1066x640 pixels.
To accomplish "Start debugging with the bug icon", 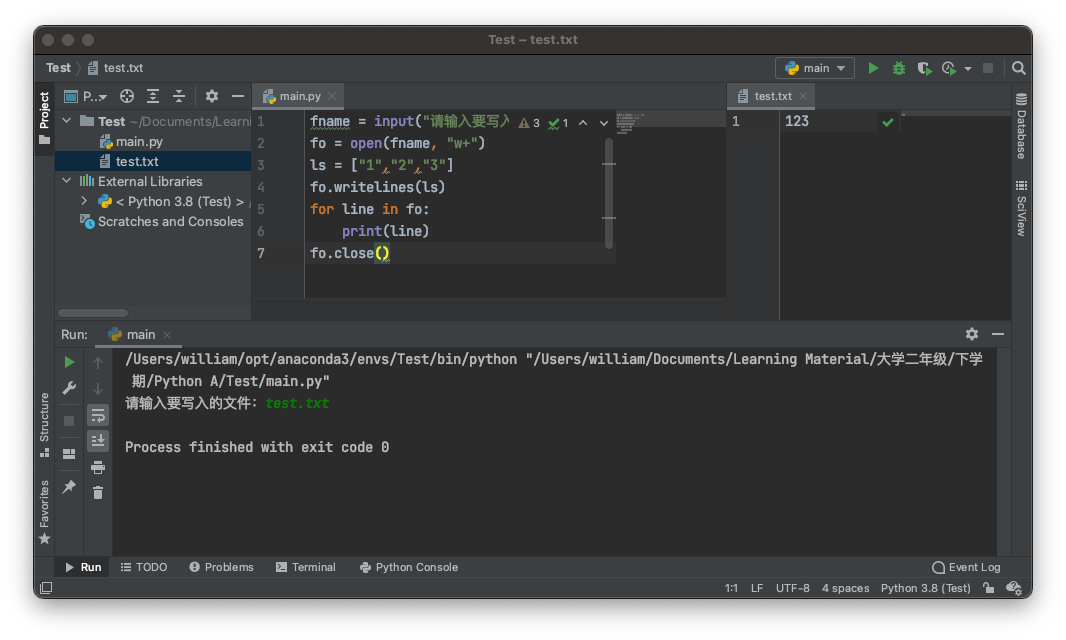I will (899, 68).
